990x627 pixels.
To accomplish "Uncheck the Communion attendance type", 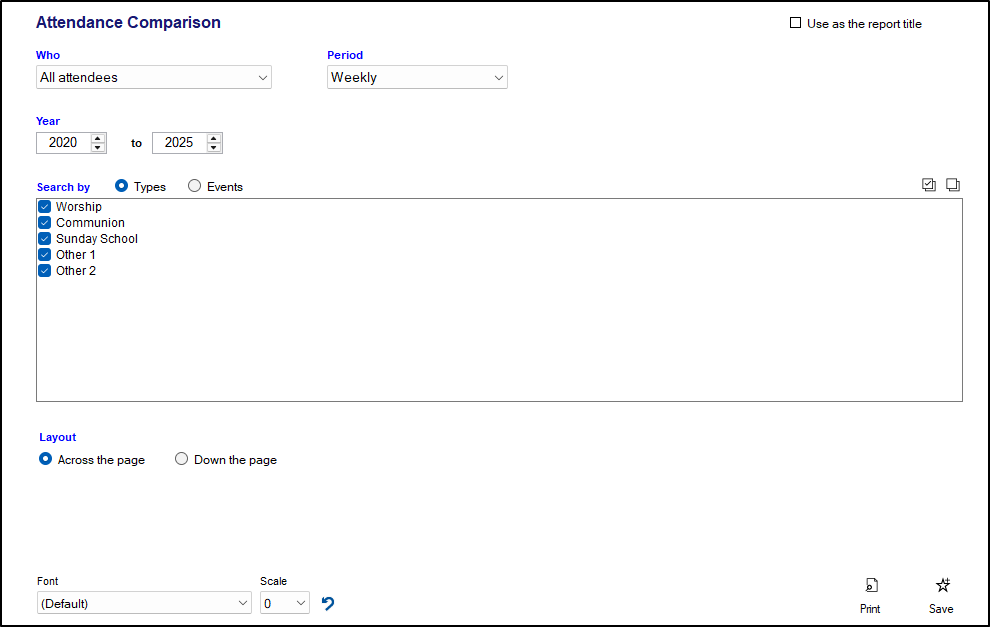I will coord(45,223).
